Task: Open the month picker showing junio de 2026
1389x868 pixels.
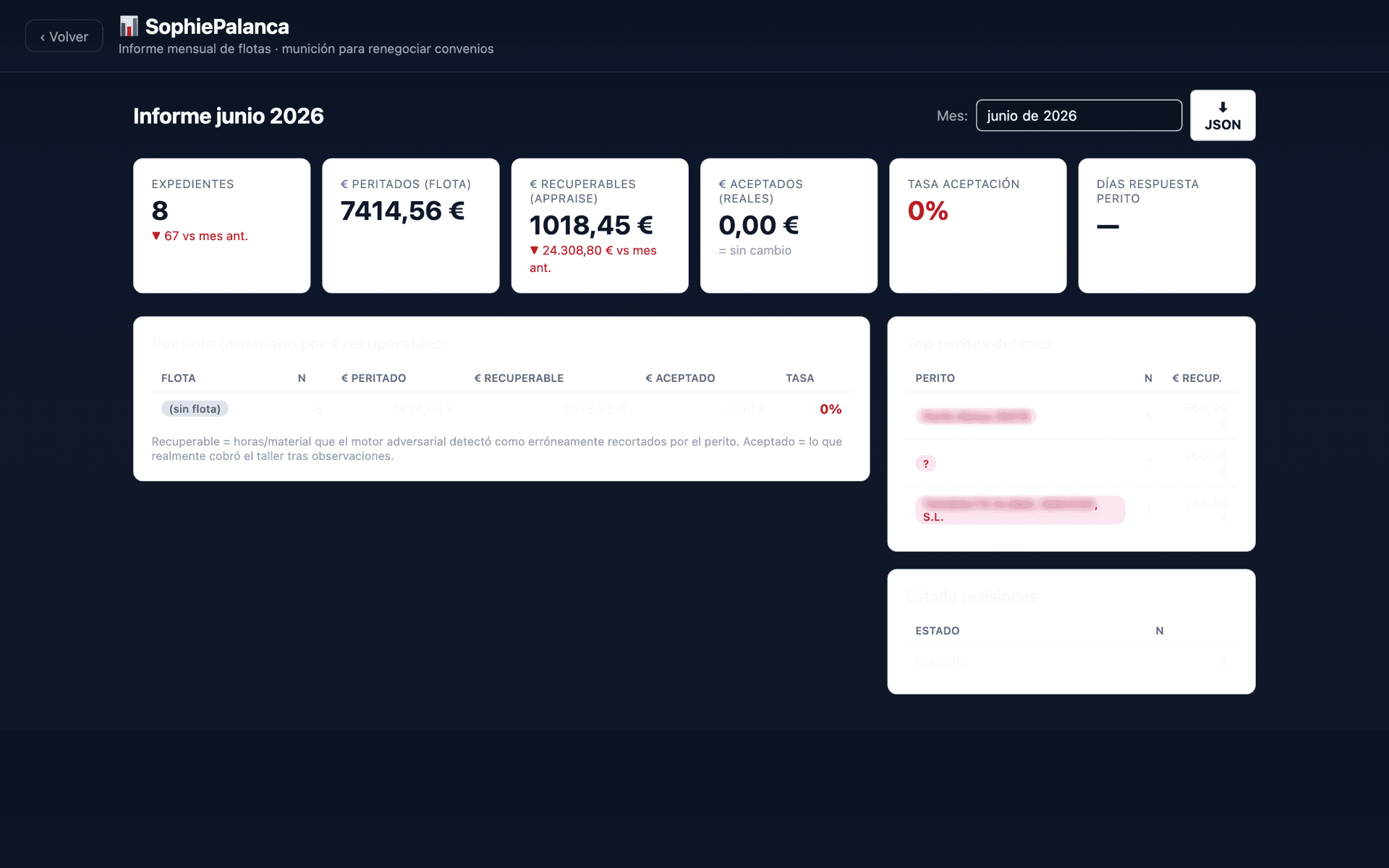Action: 1079,116
